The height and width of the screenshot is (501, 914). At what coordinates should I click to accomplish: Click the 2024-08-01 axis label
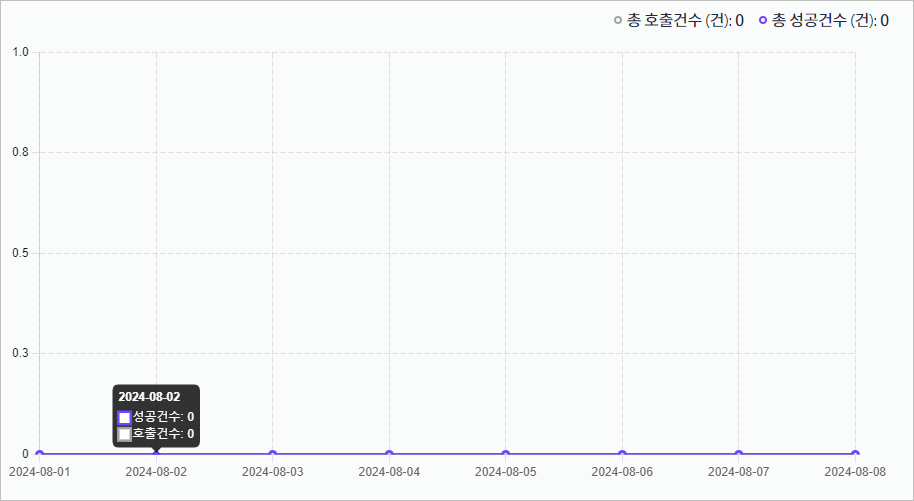(40, 472)
